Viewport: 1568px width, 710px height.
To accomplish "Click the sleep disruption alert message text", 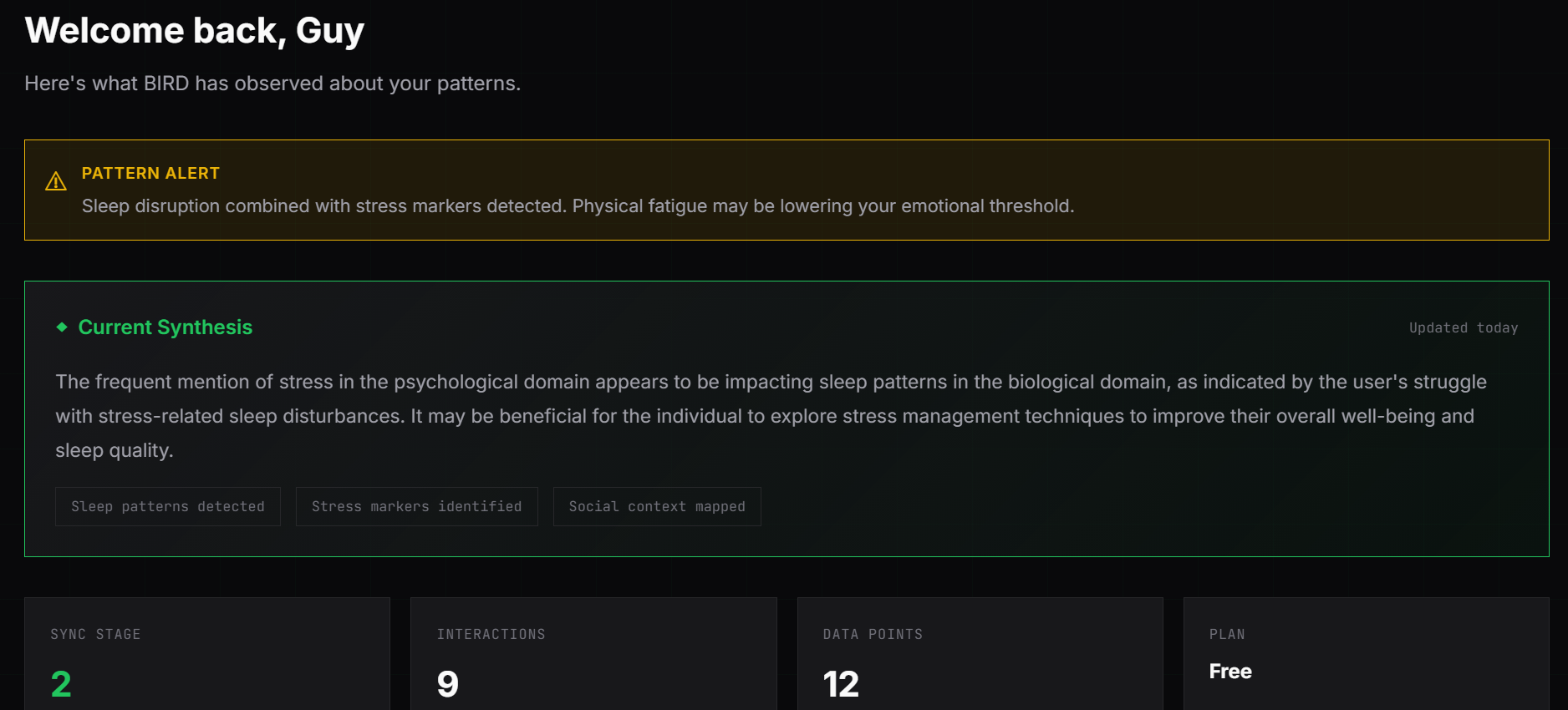I will 578,206.
